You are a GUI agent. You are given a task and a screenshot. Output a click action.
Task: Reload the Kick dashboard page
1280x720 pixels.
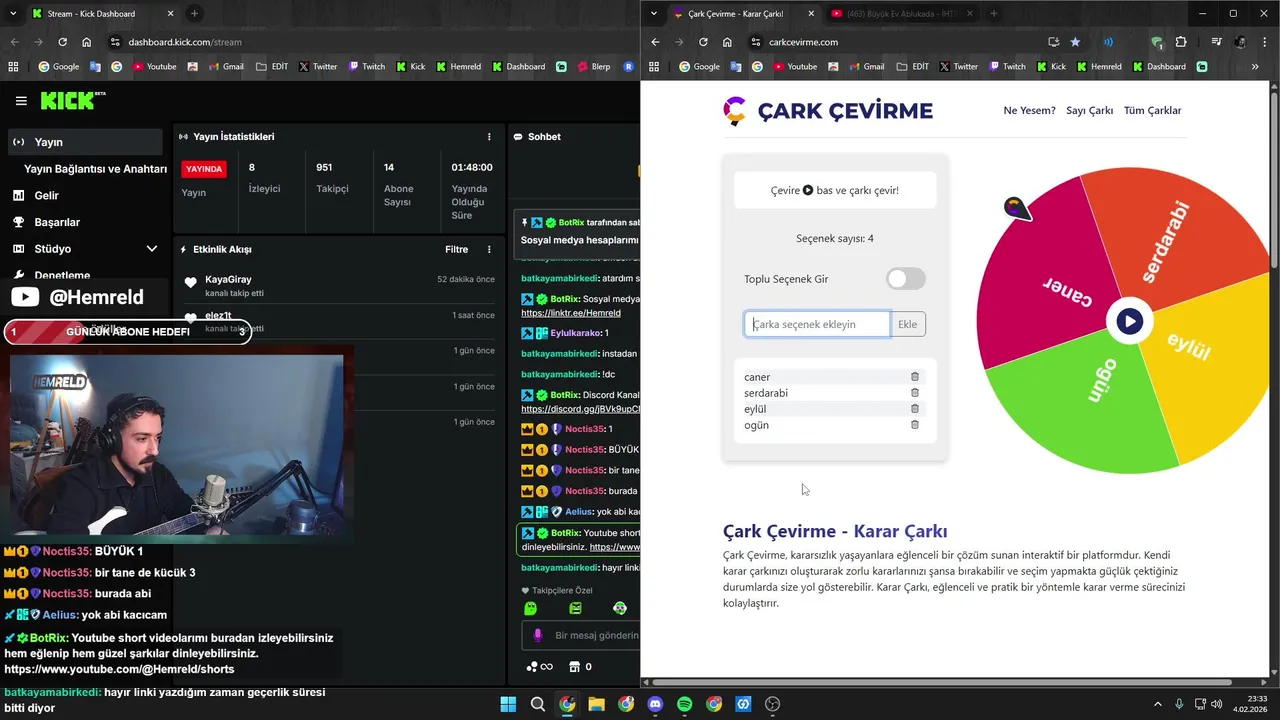coord(62,42)
